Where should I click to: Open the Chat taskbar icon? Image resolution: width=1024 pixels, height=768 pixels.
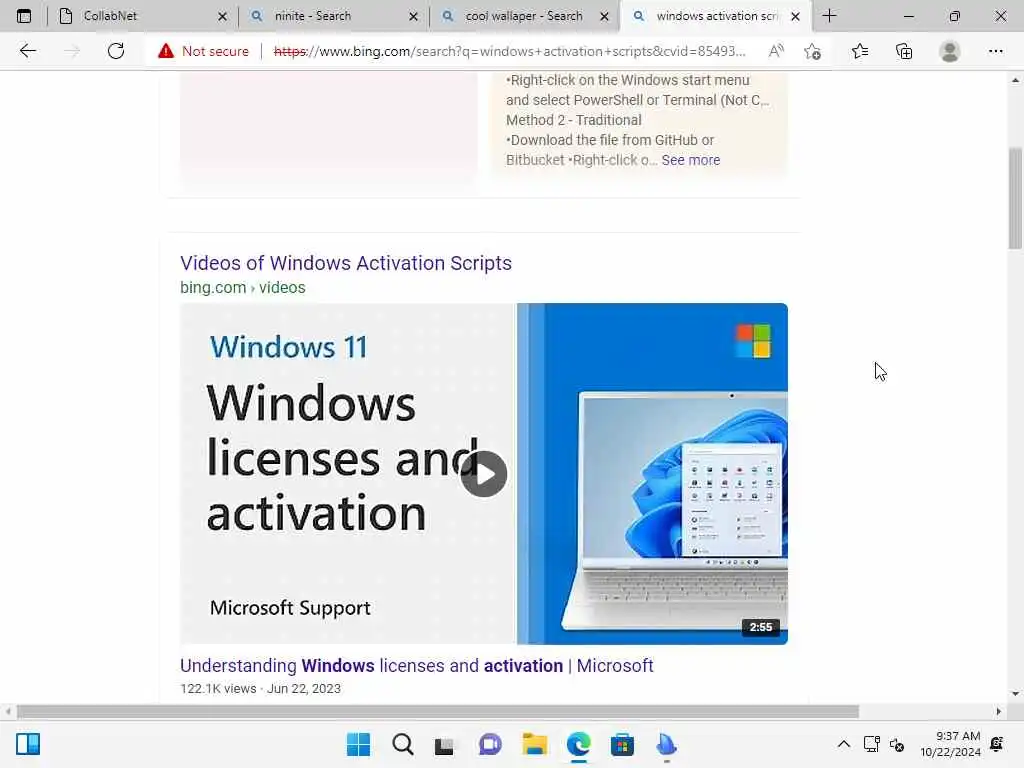489,744
